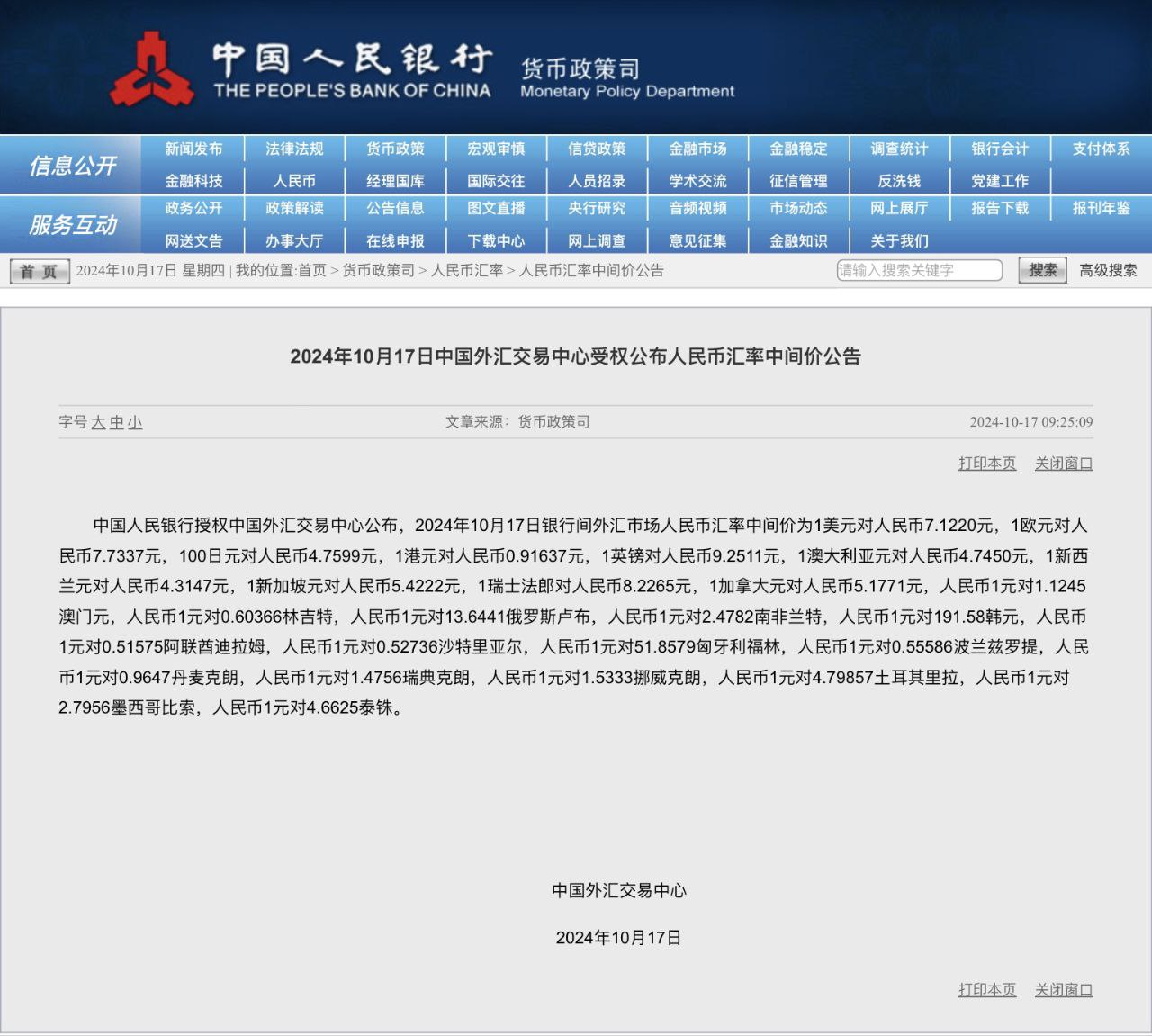The image size is (1152, 1036).
Task: Open 宏观审慎 navigation link
Action: (x=496, y=149)
